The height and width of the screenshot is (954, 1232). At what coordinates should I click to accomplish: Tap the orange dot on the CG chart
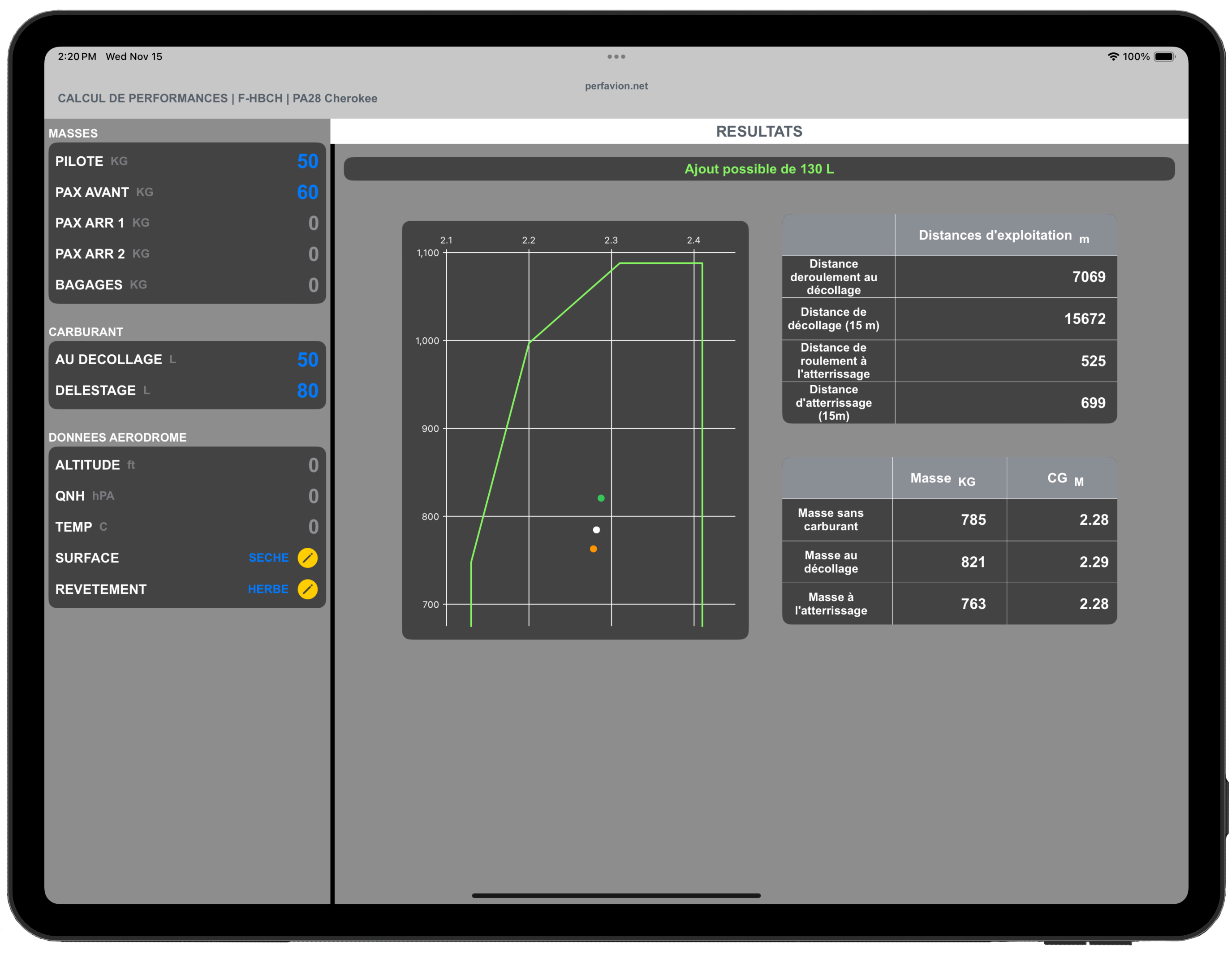[x=593, y=549]
